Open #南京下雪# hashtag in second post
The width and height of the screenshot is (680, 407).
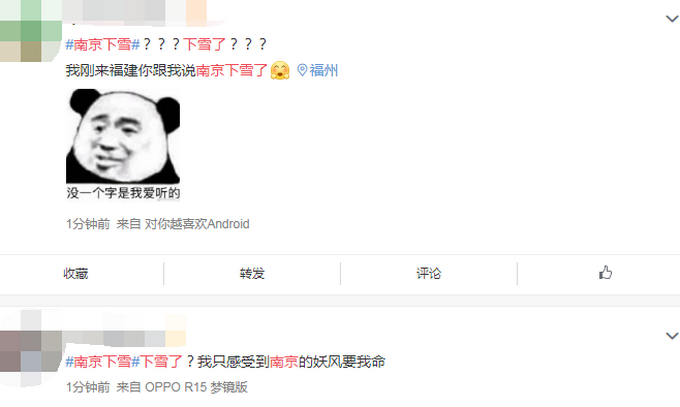pyautogui.click(x=102, y=361)
